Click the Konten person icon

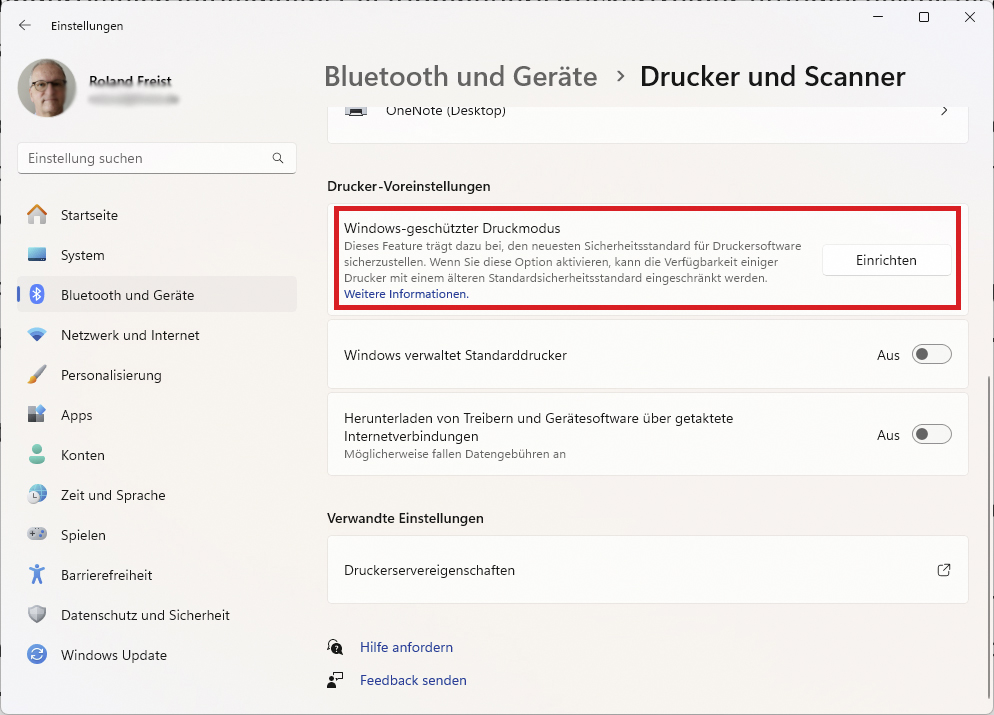tap(37, 454)
